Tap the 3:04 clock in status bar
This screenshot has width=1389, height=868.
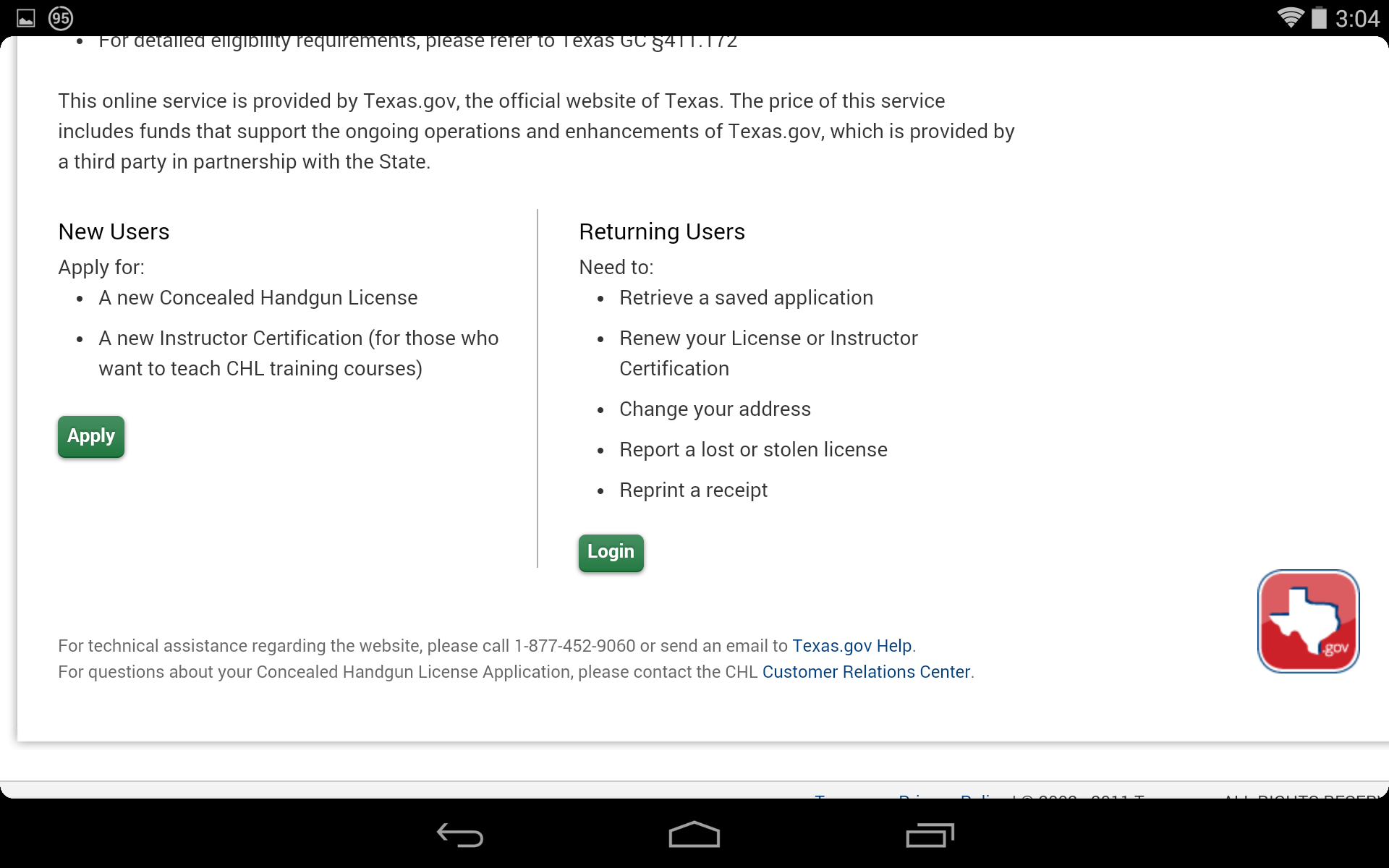click(x=1357, y=18)
